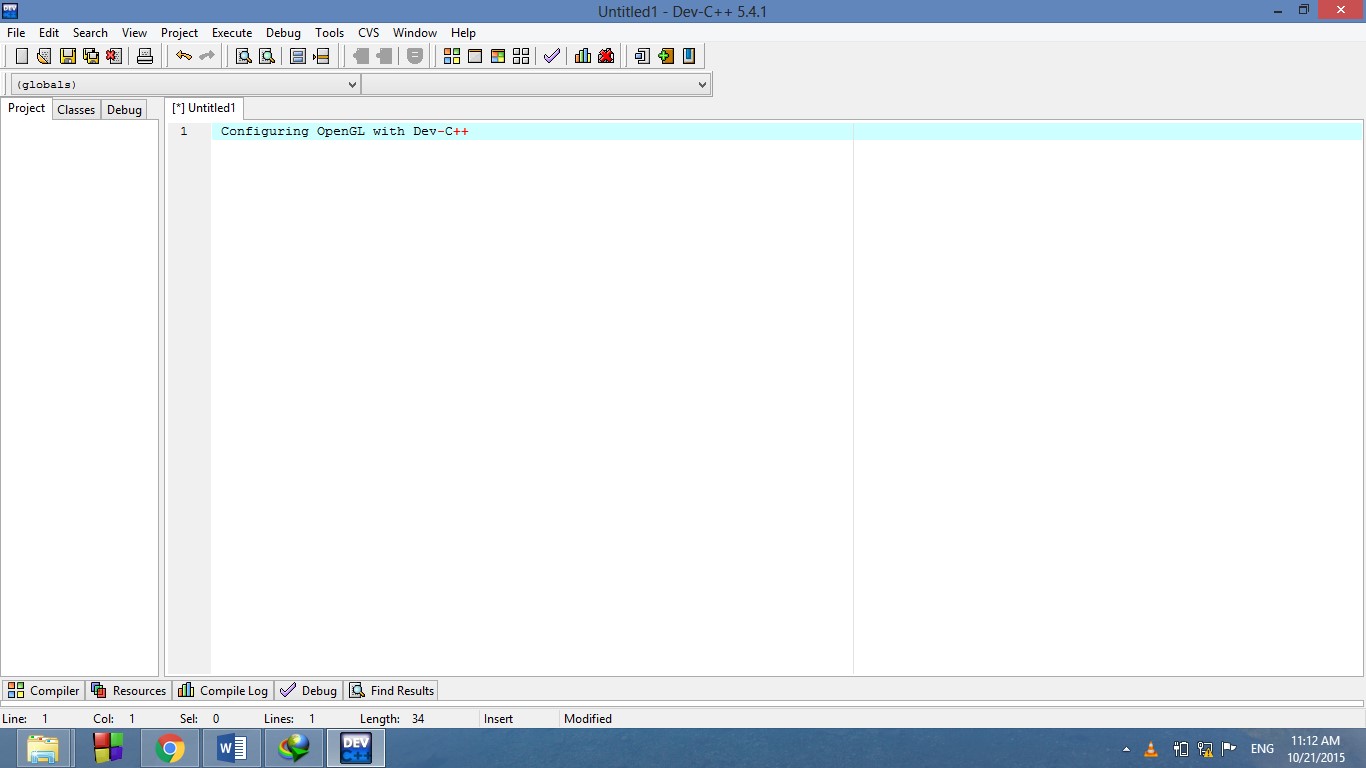Viewport: 1366px width, 768px height.
Task: Click the icon just left of the green plus
Action: pyautogui.click(x=642, y=56)
